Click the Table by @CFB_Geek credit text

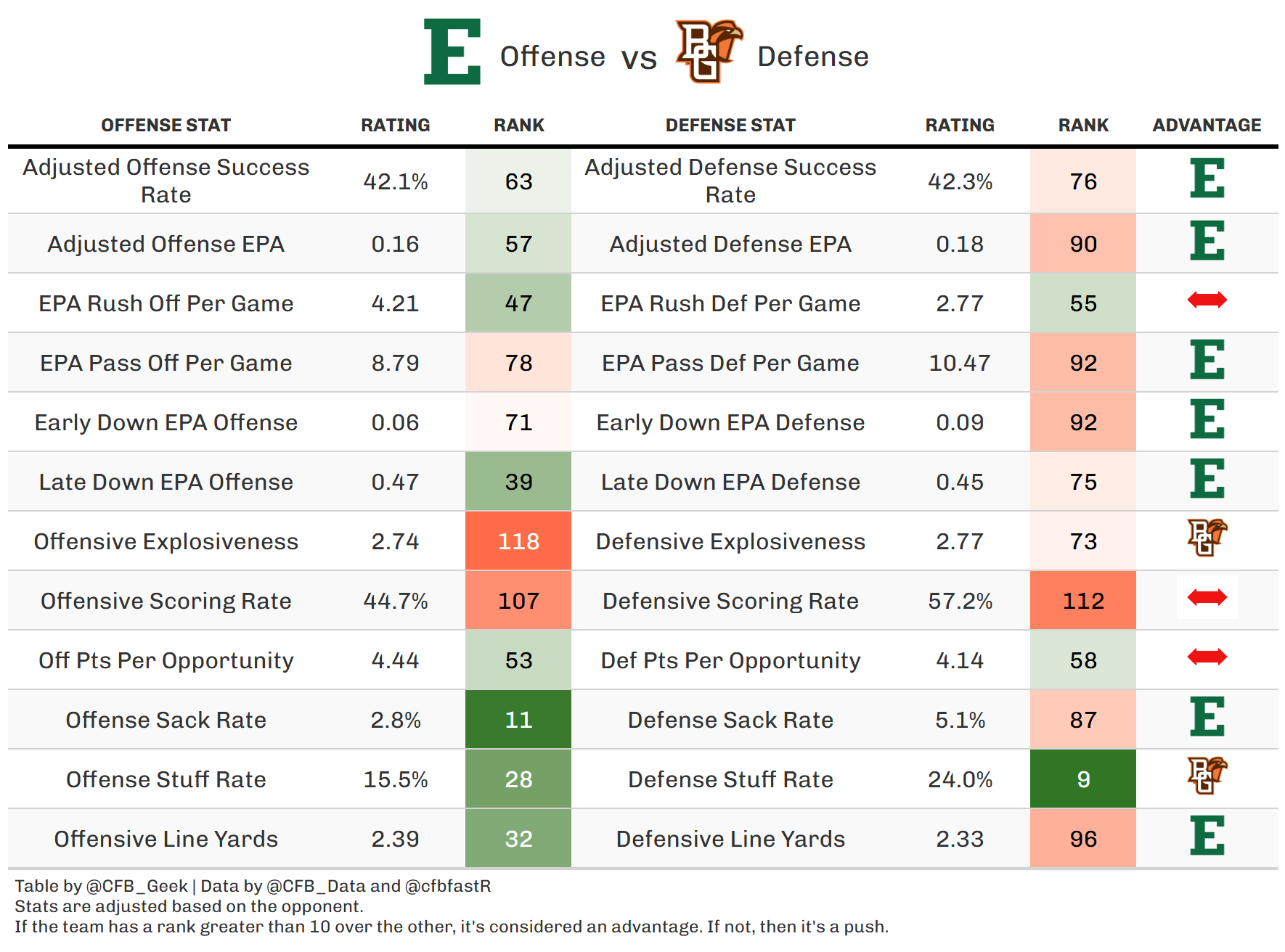pos(102,886)
